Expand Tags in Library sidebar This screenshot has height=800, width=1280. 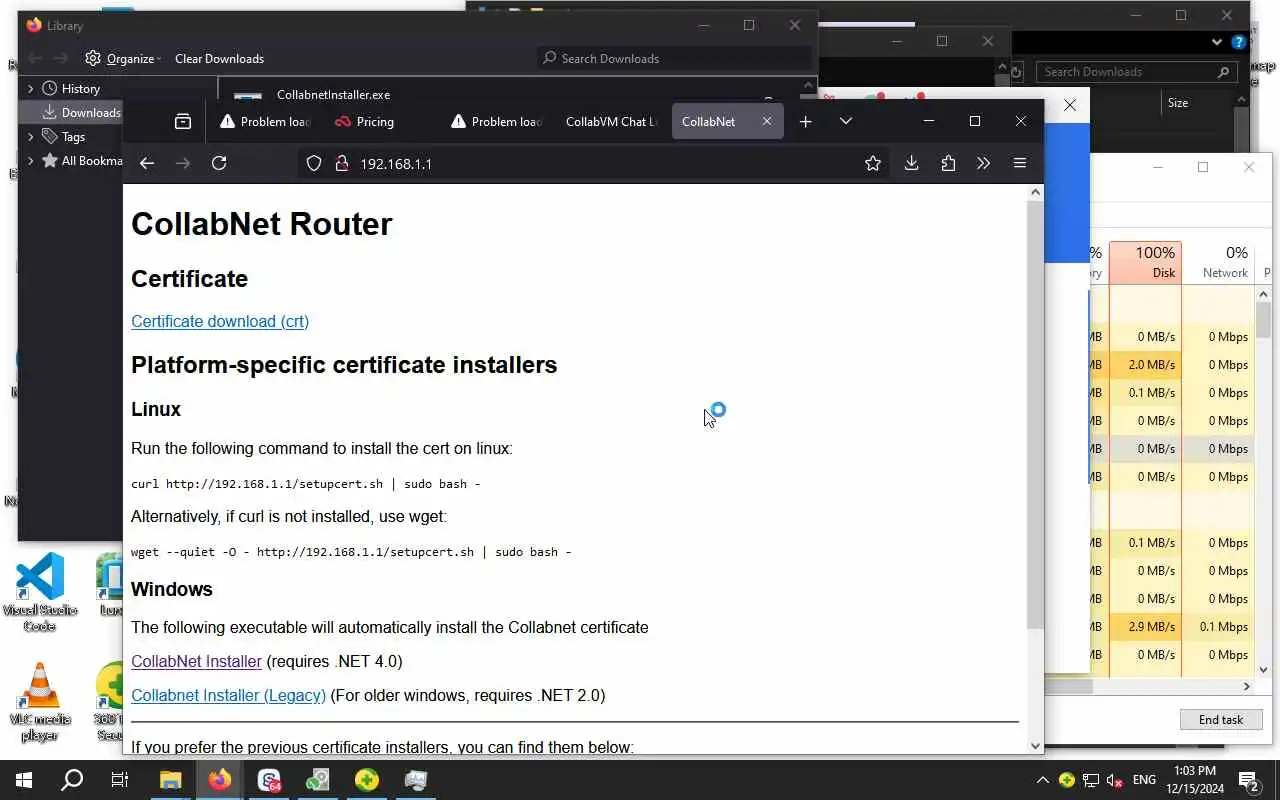tap(30, 136)
